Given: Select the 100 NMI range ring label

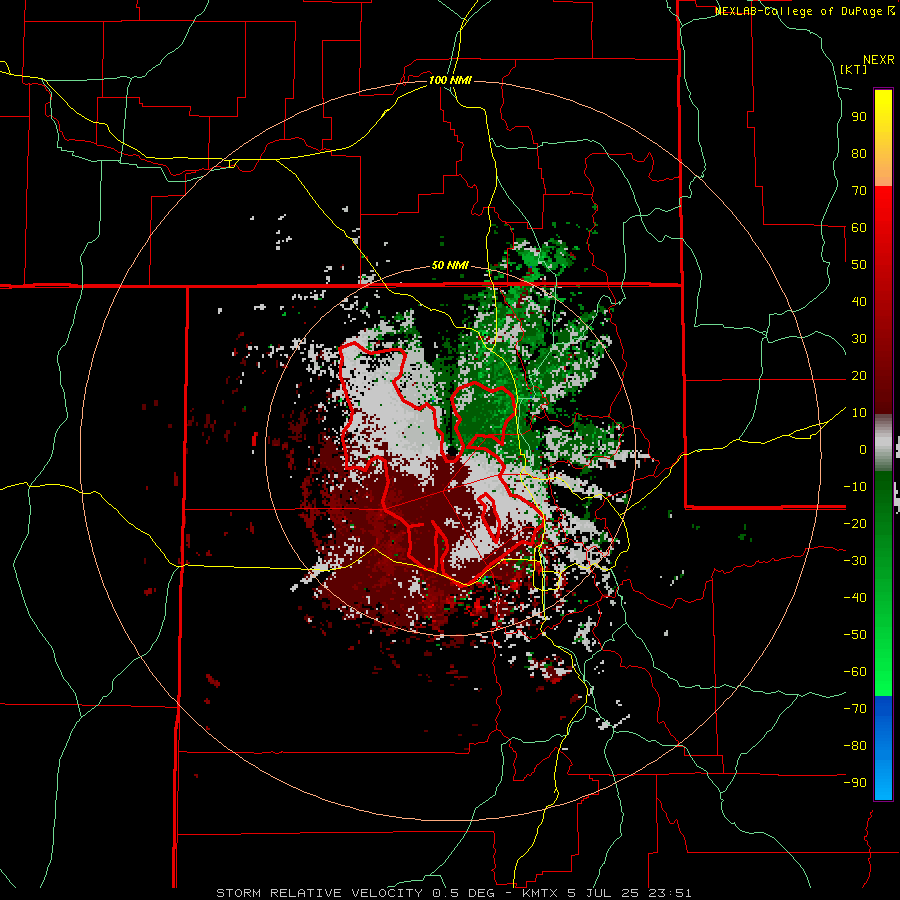Looking at the screenshot, I should [x=450, y=80].
